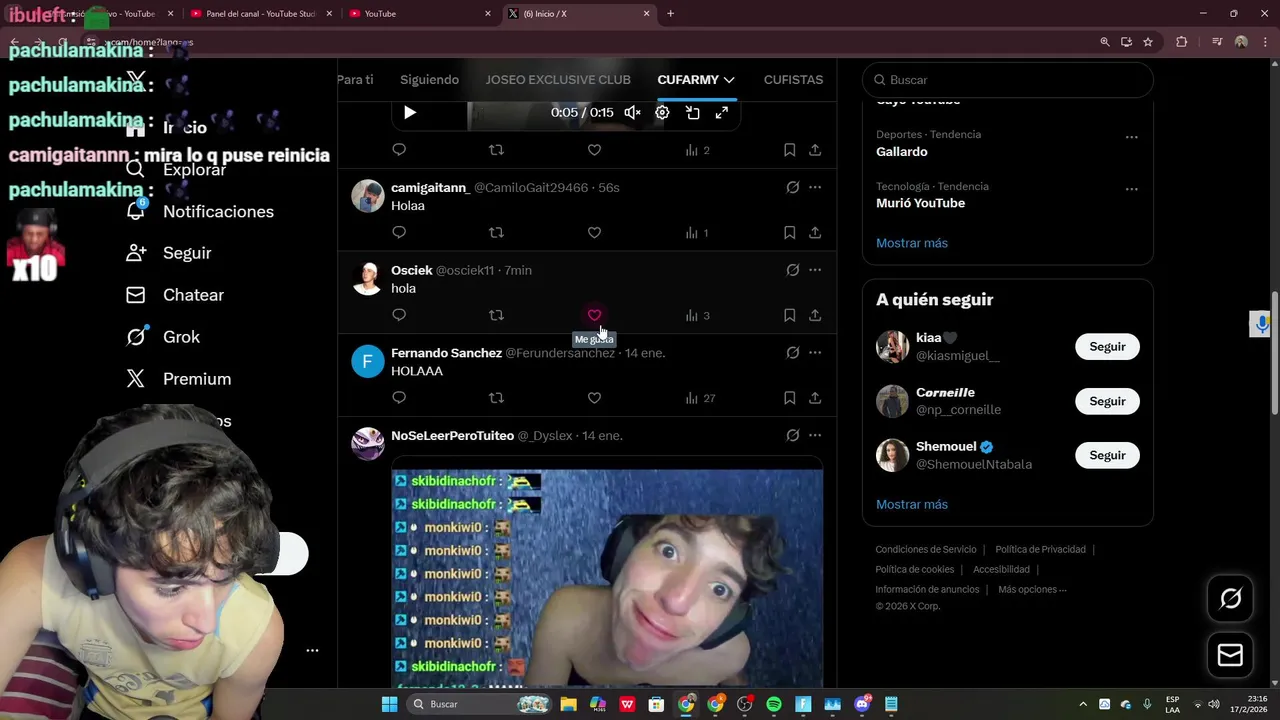
Task: Open a new browser tab
Action: (670, 14)
